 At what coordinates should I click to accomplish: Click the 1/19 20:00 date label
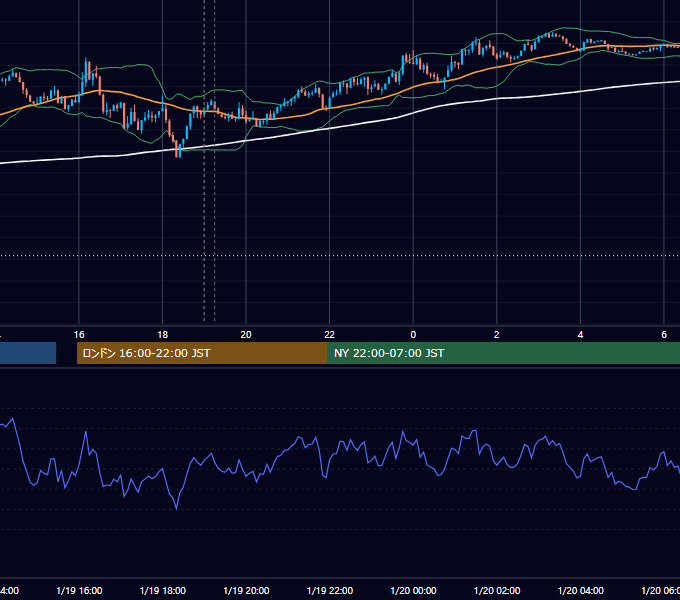click(x=246, y=590)
